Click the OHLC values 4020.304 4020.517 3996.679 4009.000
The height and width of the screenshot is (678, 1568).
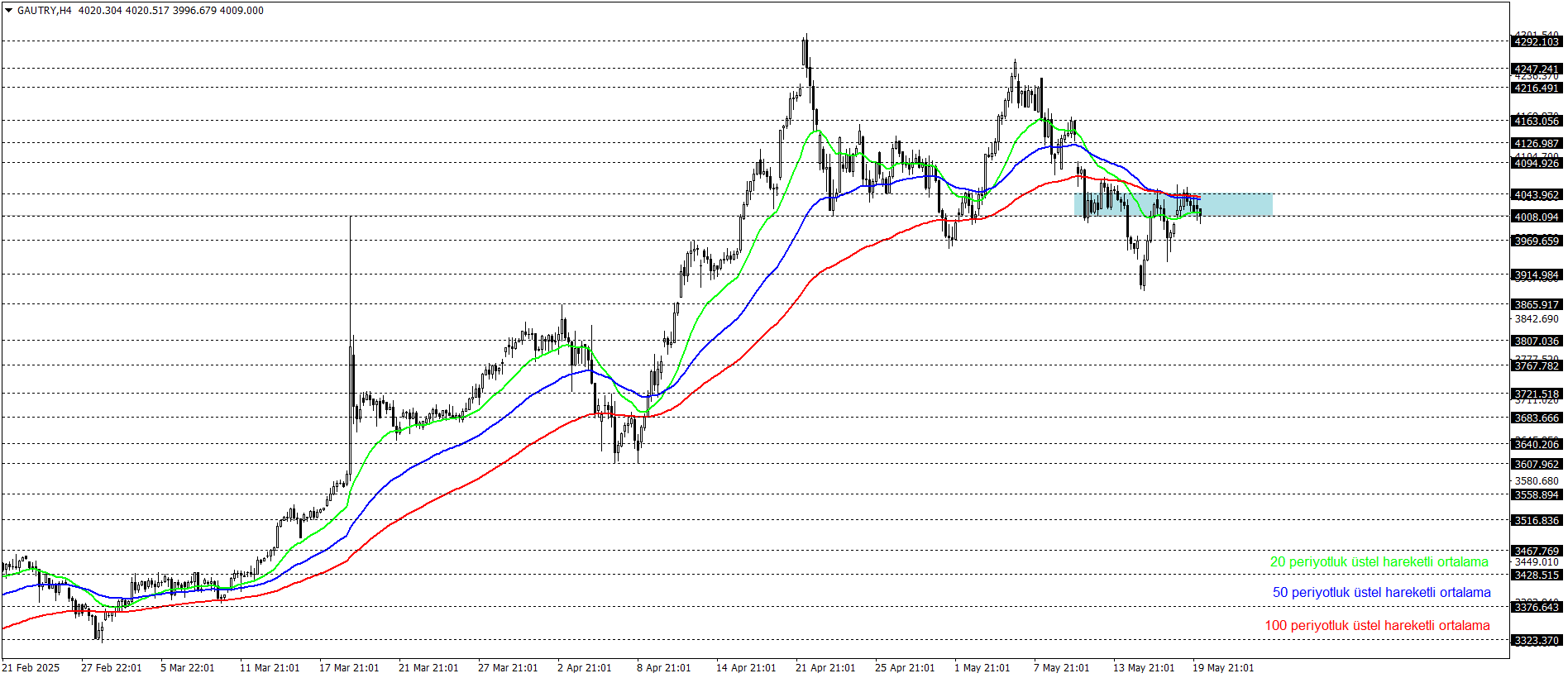171,11
